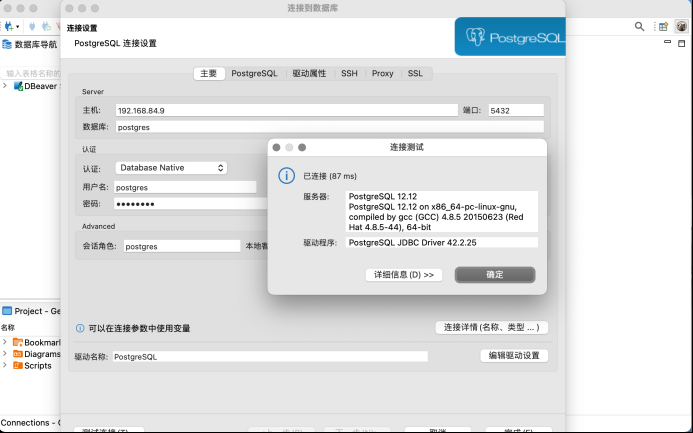Click the DBeaver perspective avatar icon
Viewport: 693px width, 433px height.
tap(682, 26)
